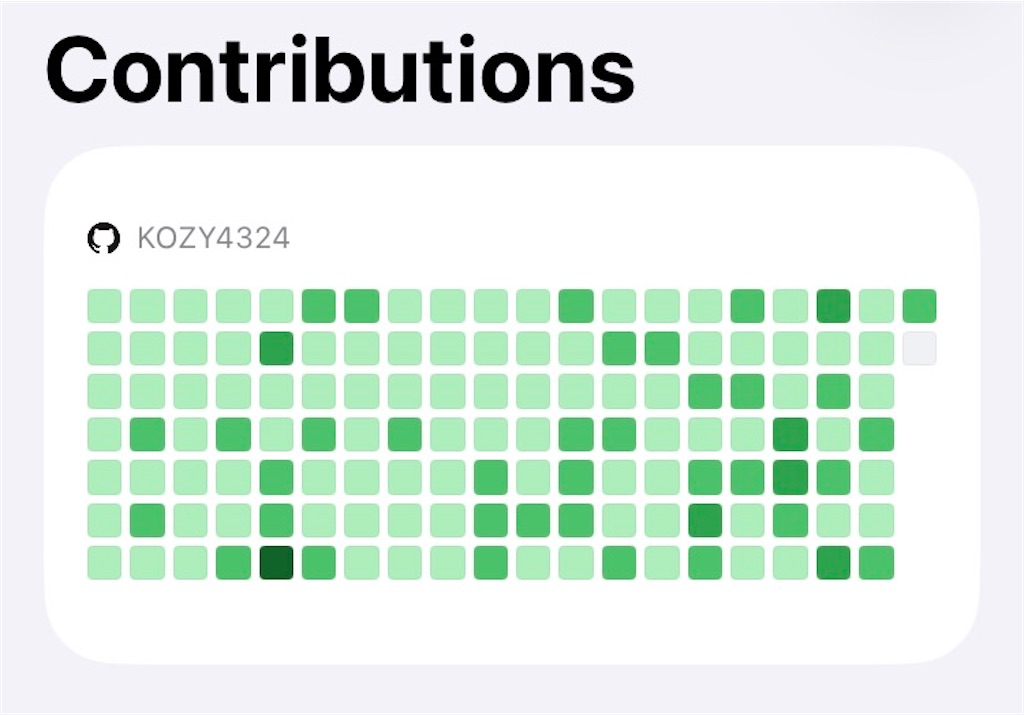Click the square directly above the darkest square

click(x=276, y=520)
